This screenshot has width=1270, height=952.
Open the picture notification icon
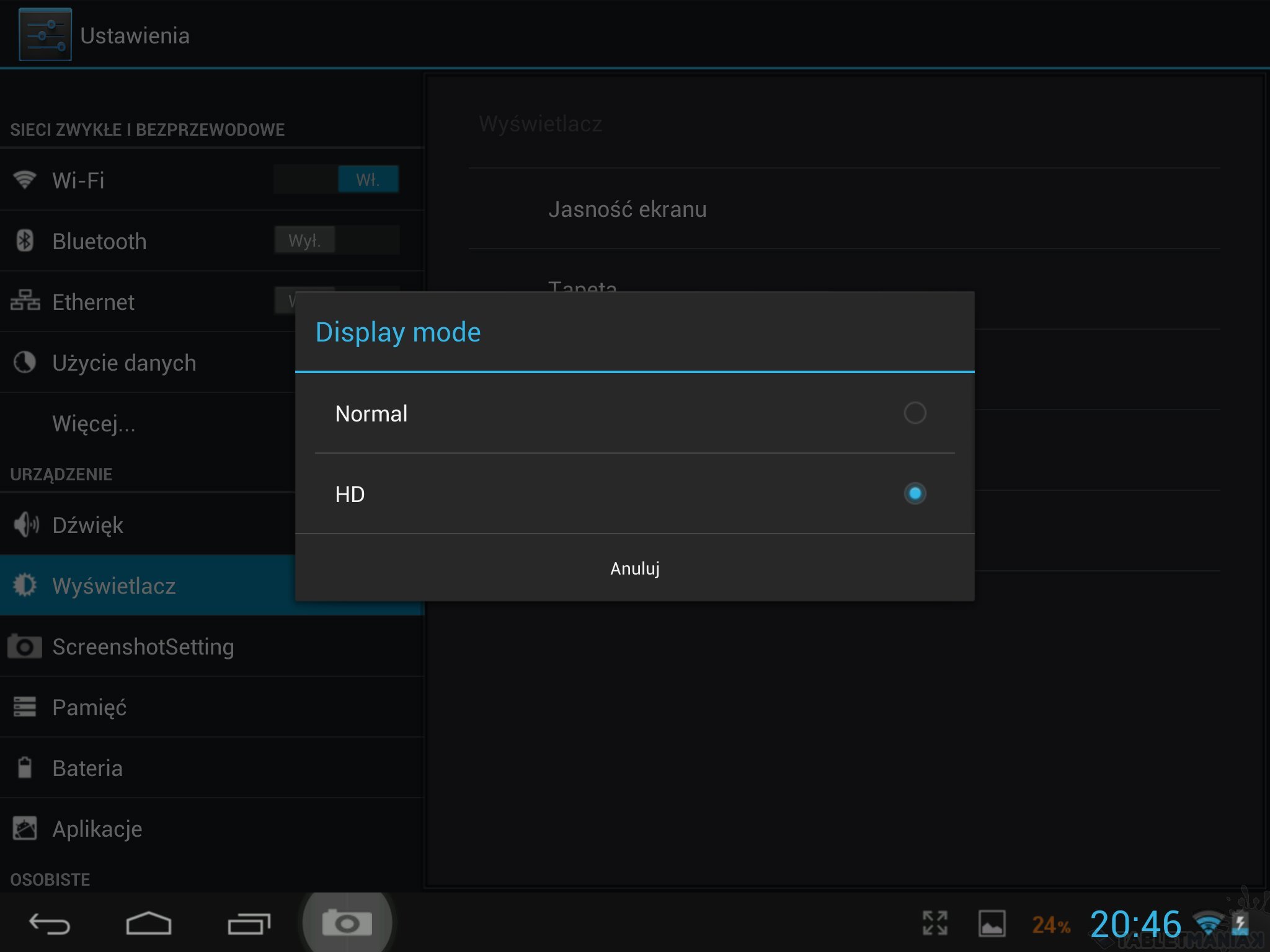992,924
